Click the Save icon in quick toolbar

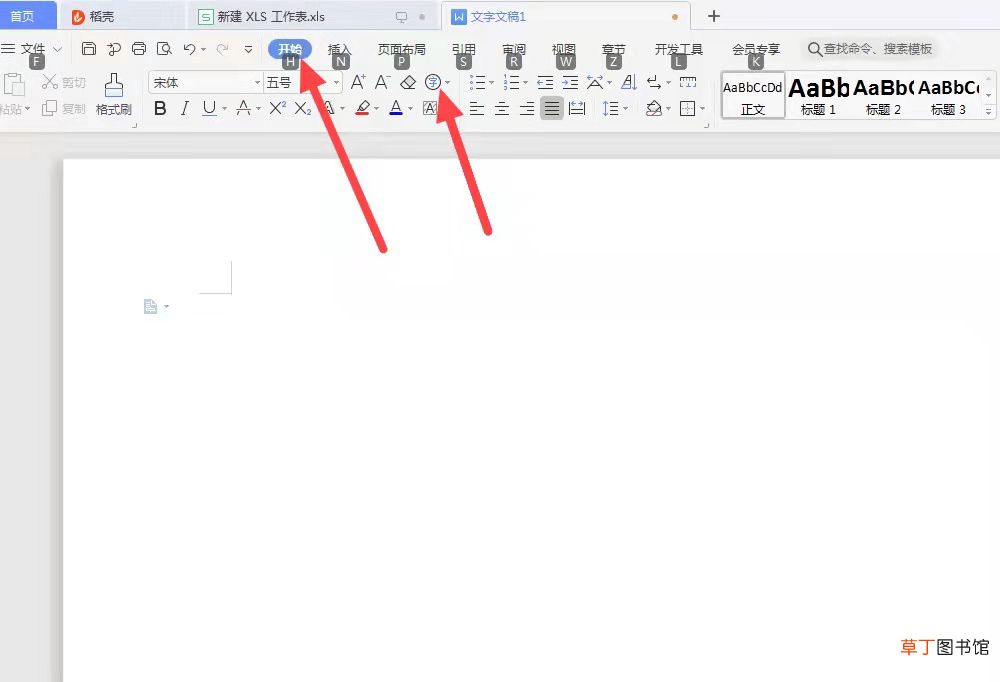pos(89,48)
